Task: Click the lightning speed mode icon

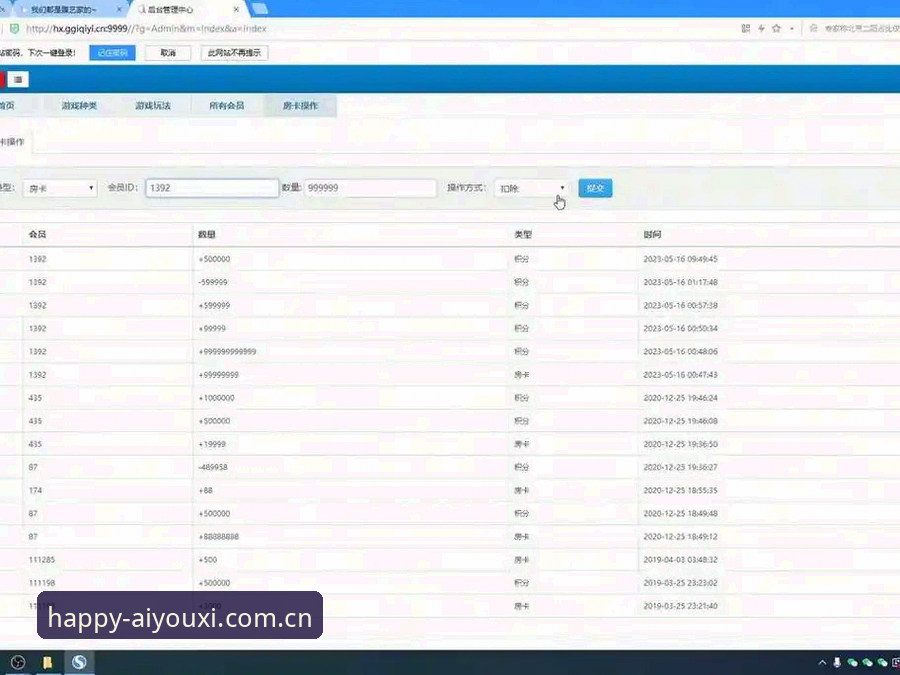Action: point(761,28)
